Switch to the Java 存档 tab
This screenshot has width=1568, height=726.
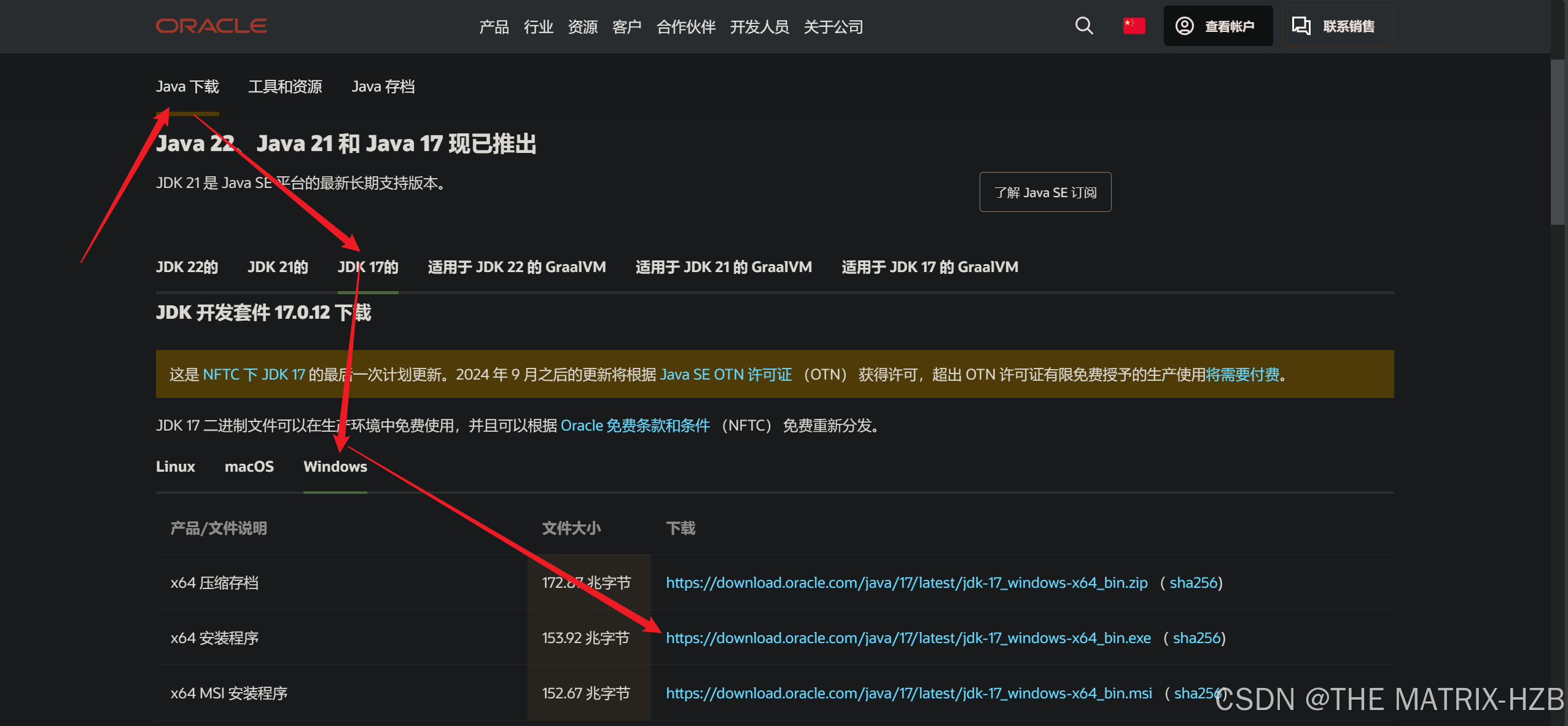pos(383,87)
